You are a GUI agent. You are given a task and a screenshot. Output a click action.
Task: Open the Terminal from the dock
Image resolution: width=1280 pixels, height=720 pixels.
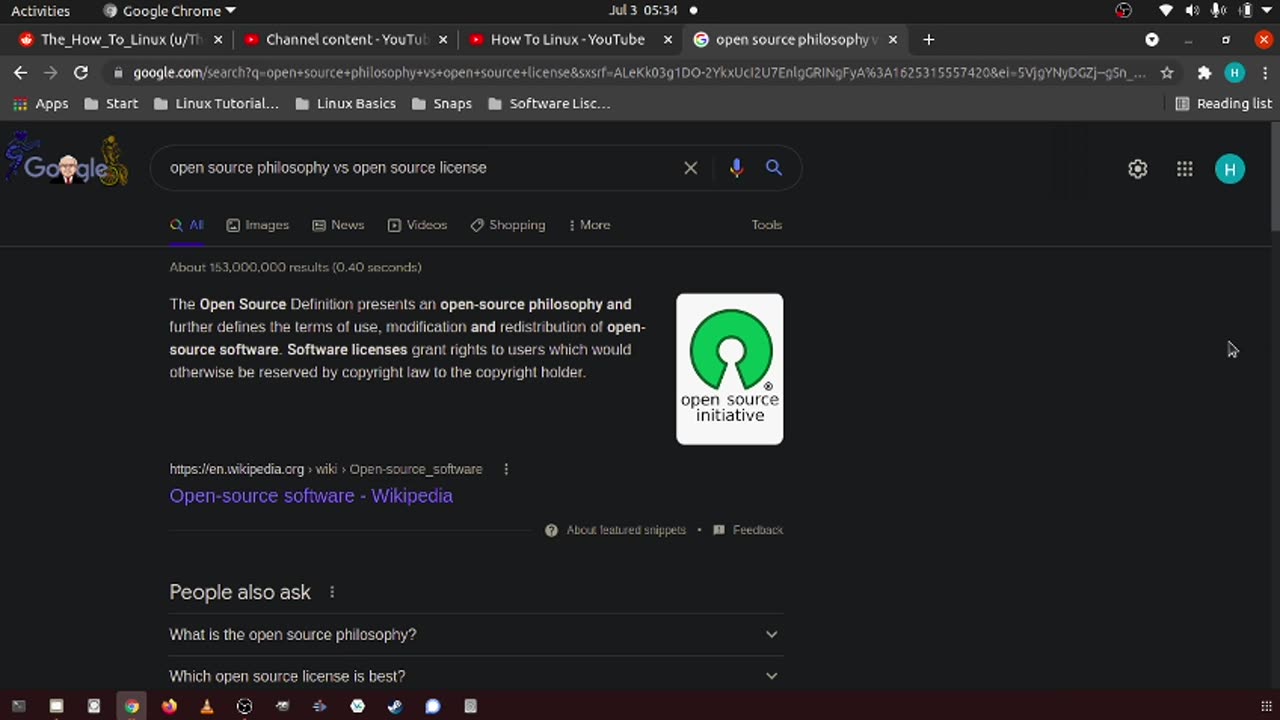tap(18, 706)
